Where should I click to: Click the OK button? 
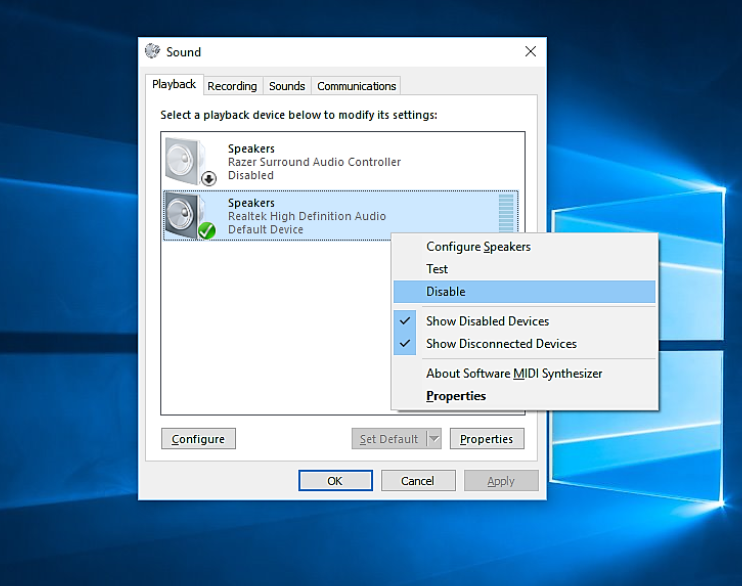335,481
